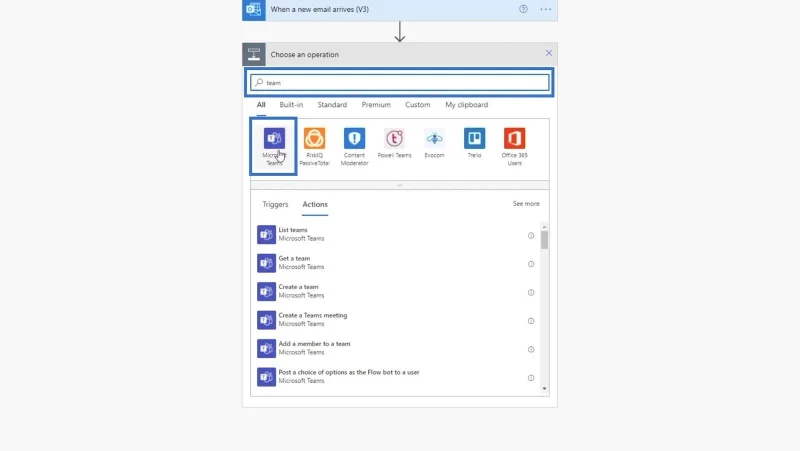Select the Office 365 Users connector
The image size is (800, 451).
pyautogui.click(x=514, y=147)
